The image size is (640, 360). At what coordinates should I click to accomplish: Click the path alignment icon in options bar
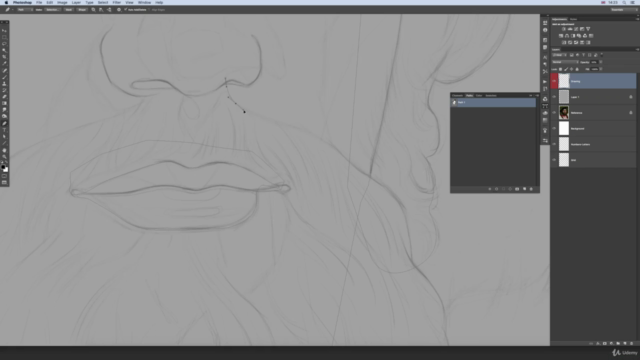tap(101, 9)
